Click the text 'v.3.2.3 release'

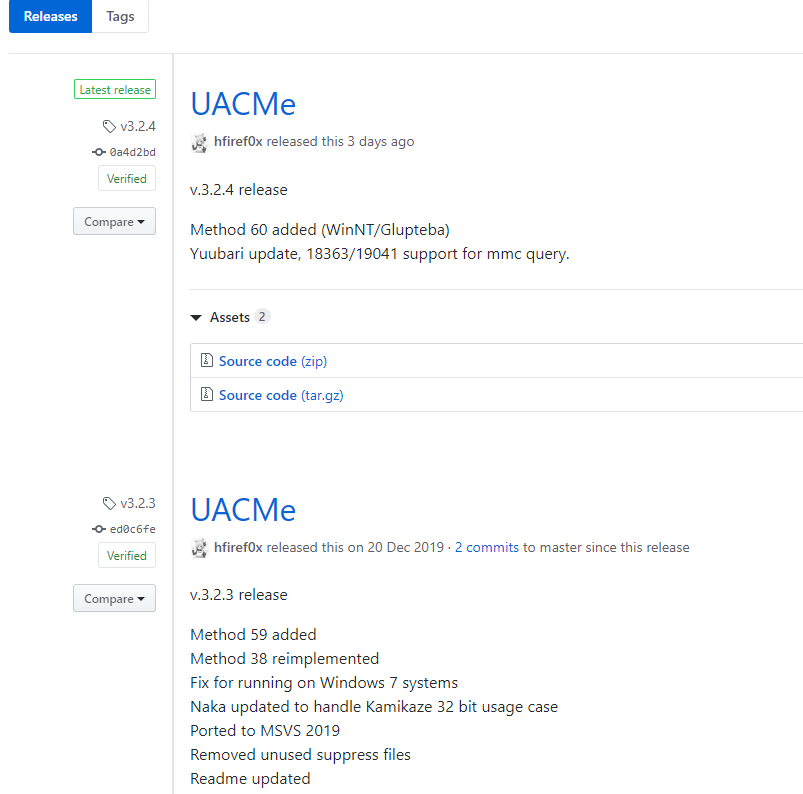click(x=239, y=595)
